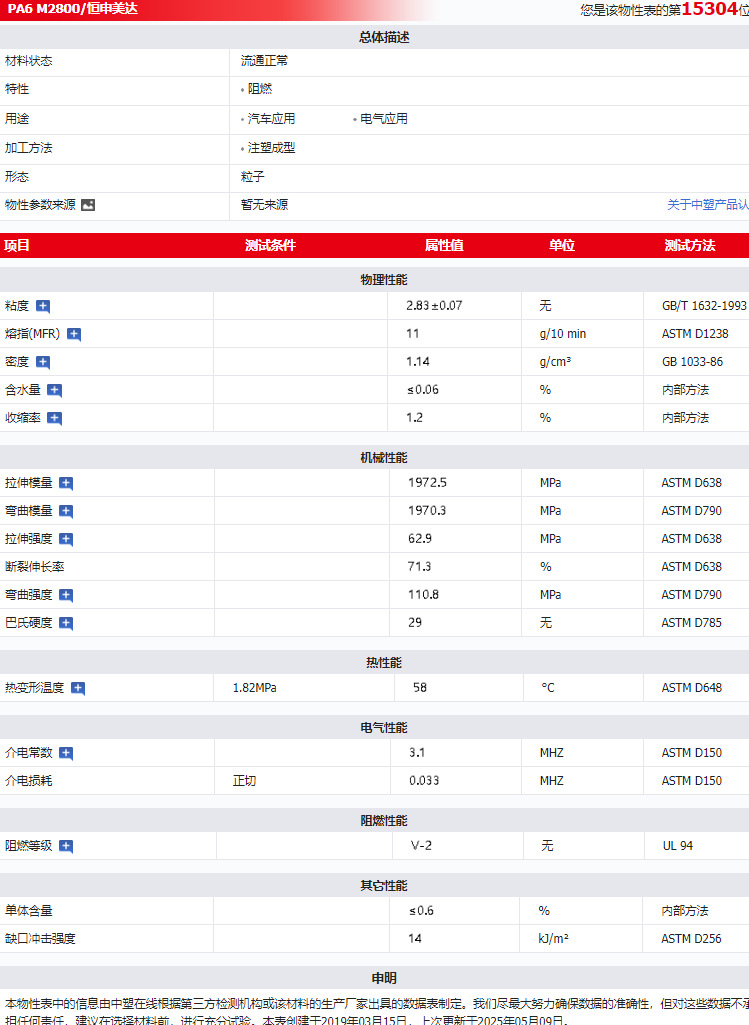Image resolution: width=749 pixels, height=1025 pixels.
Task: Click the ASTM D785 test method
Action: coord(691,624)
